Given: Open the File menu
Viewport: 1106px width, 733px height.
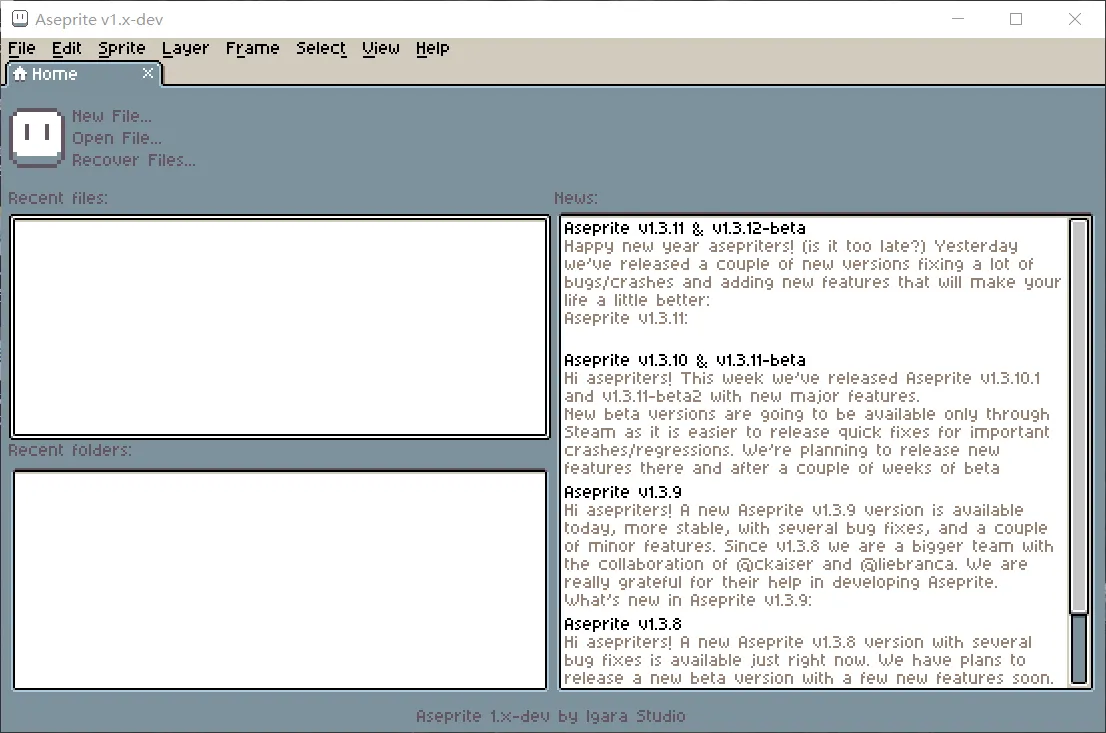Looking at the screenshot, I should click(21, 48).
